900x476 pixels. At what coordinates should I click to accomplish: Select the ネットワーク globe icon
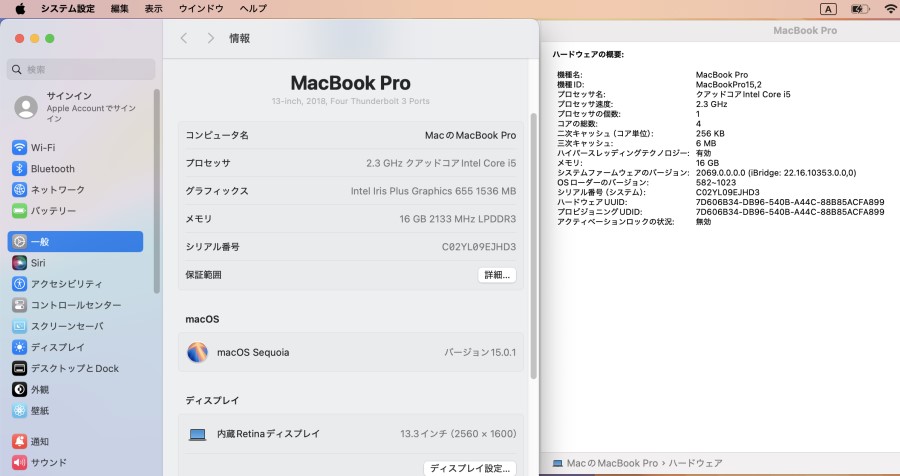coord(20,189)
